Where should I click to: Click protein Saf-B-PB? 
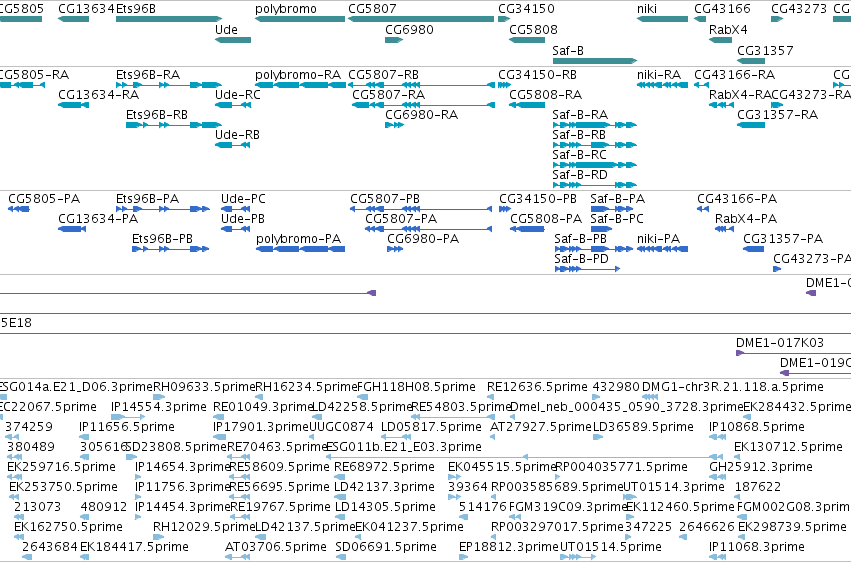pyautogui.click(x=594, y=249)
